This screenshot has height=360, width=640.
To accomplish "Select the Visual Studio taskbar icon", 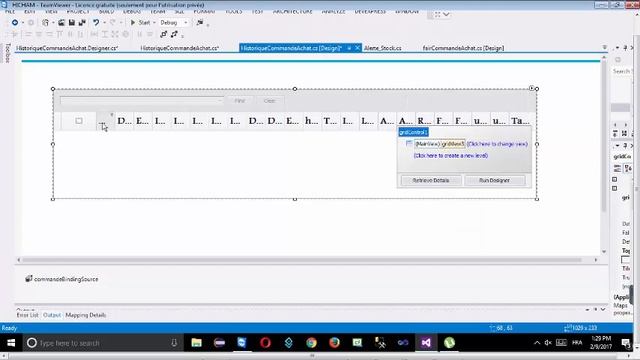I will point(426,343).
